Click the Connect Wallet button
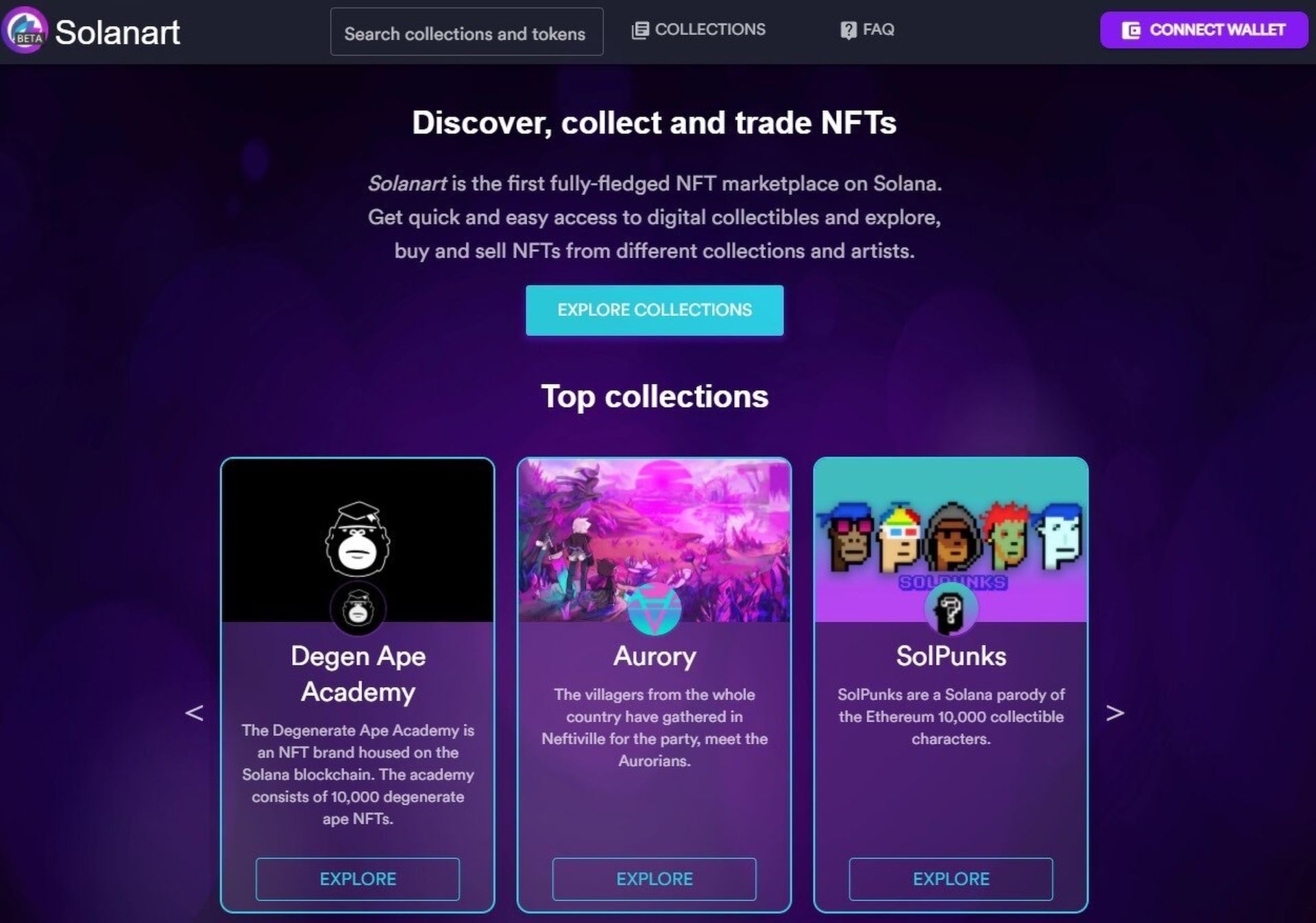 coord(1204,30)
